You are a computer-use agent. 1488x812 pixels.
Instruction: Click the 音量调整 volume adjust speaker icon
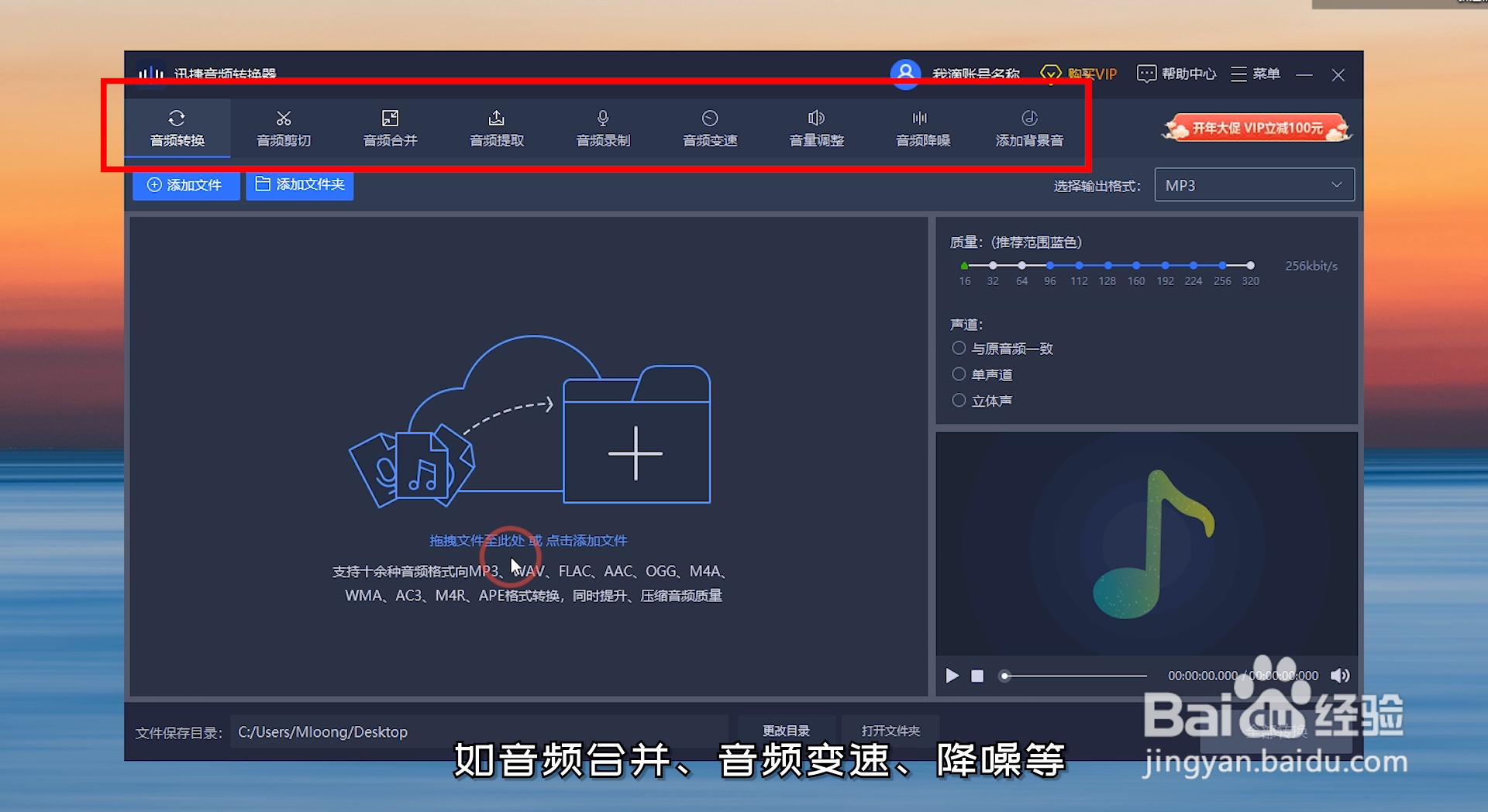tap(816, 118)
